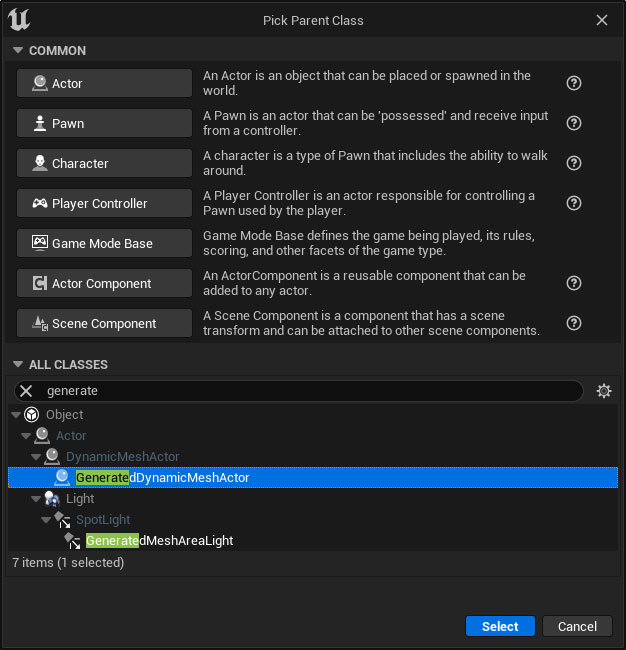Collapse the Object tree node
Image resolution: width=626 pixels, height=650 pixels.
(x=16, y=415)
